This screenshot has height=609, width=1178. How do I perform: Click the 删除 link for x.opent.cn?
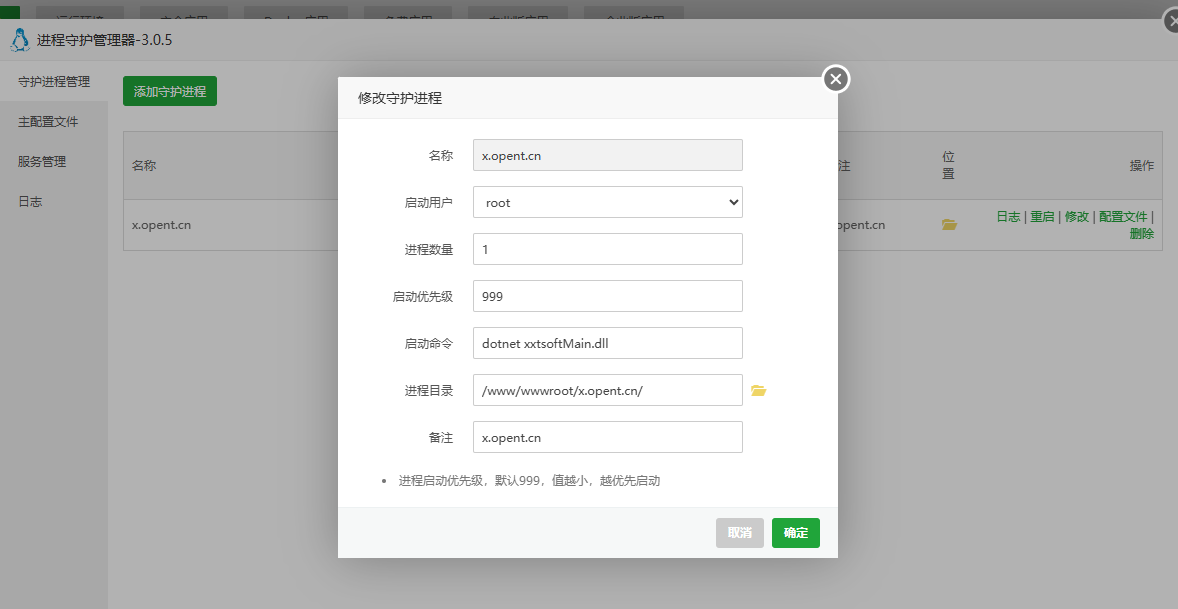pyautogui.click(x=1141, y=233)
